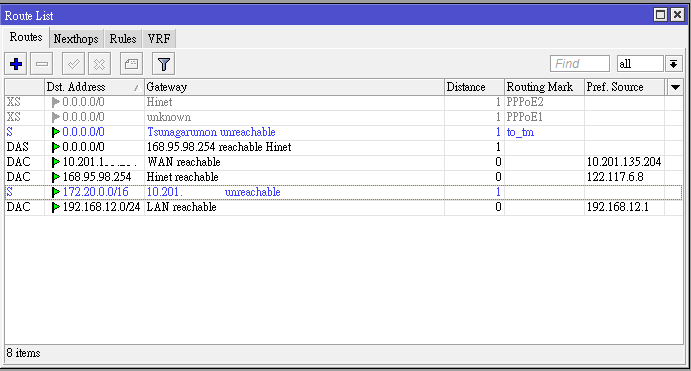Viewport: 691px width, 371px height.
Task: Select the row 'WAN reachable'
Action: click(x=344, y=162)
